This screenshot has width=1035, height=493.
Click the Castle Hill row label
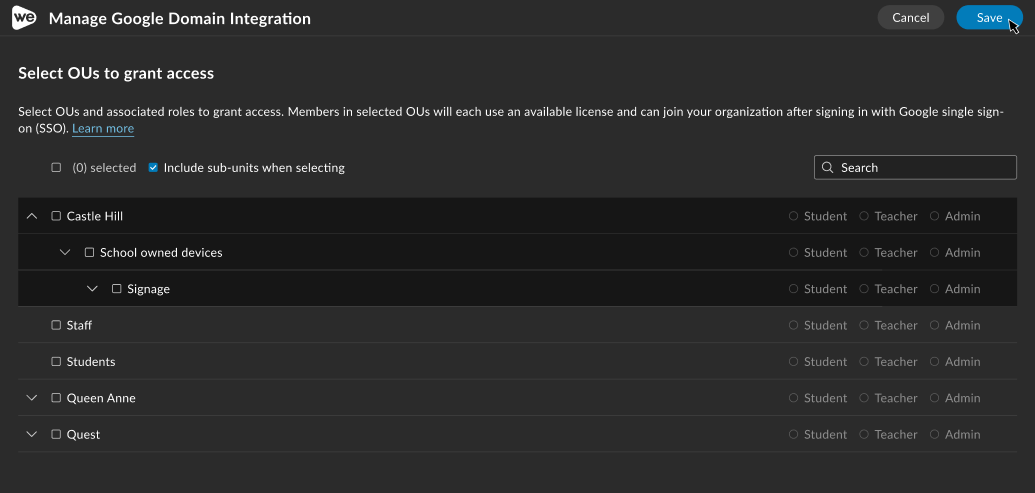click(95, 216)
